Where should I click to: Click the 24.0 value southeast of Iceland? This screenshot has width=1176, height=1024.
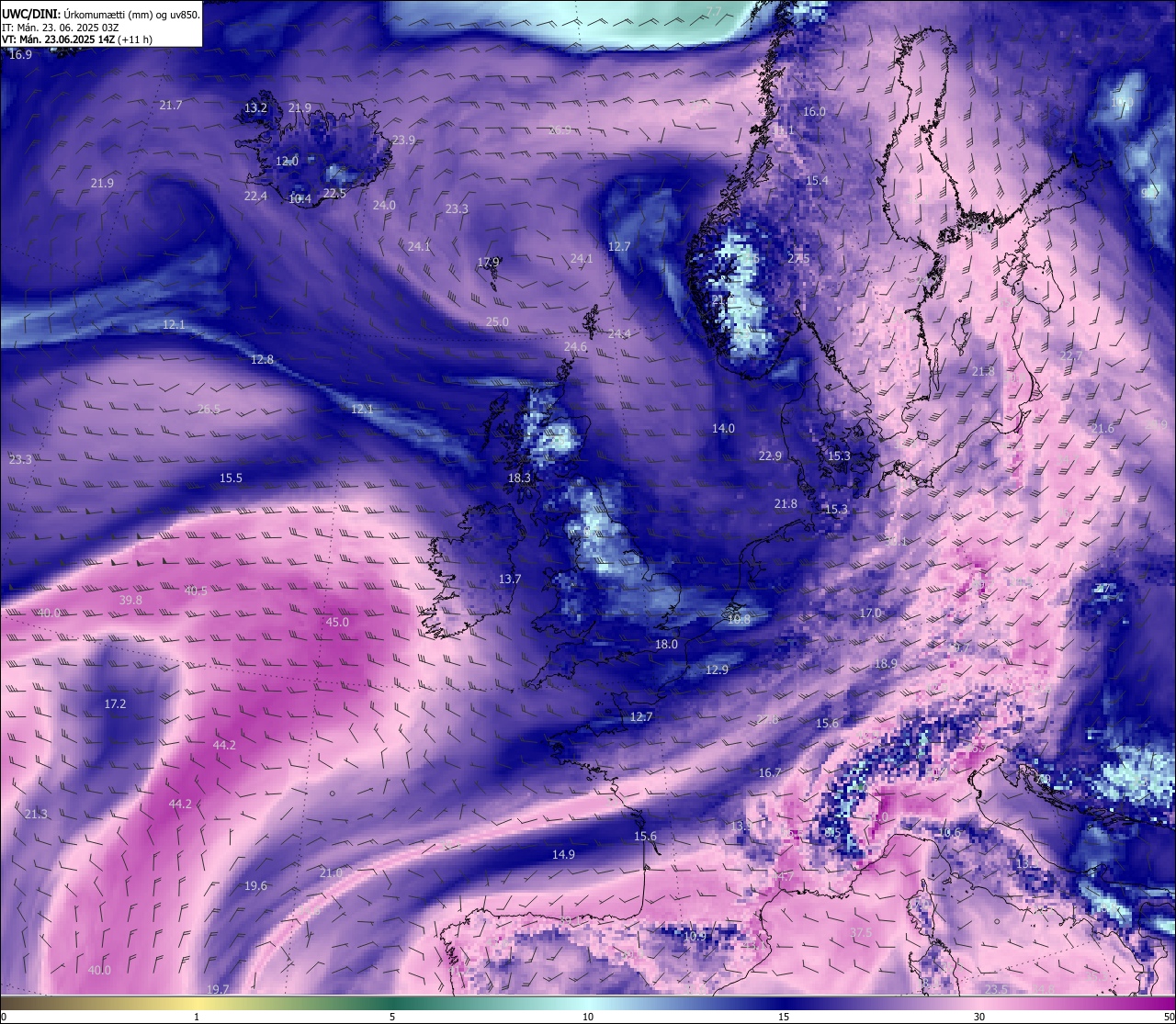384,206
